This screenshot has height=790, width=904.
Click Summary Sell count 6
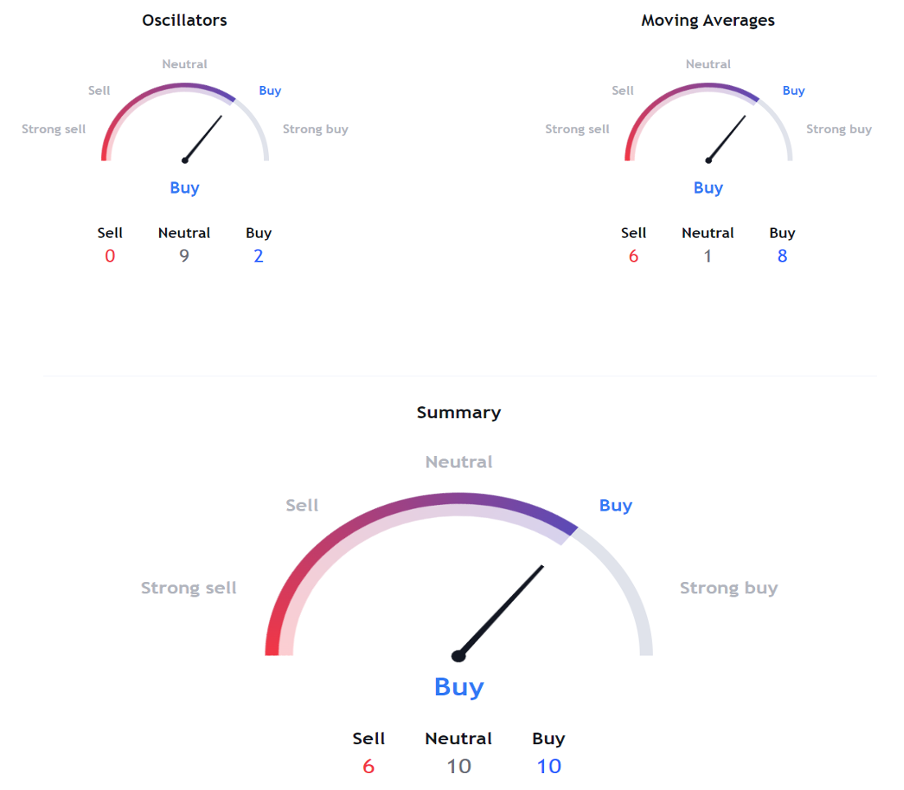tap(368, 766)
